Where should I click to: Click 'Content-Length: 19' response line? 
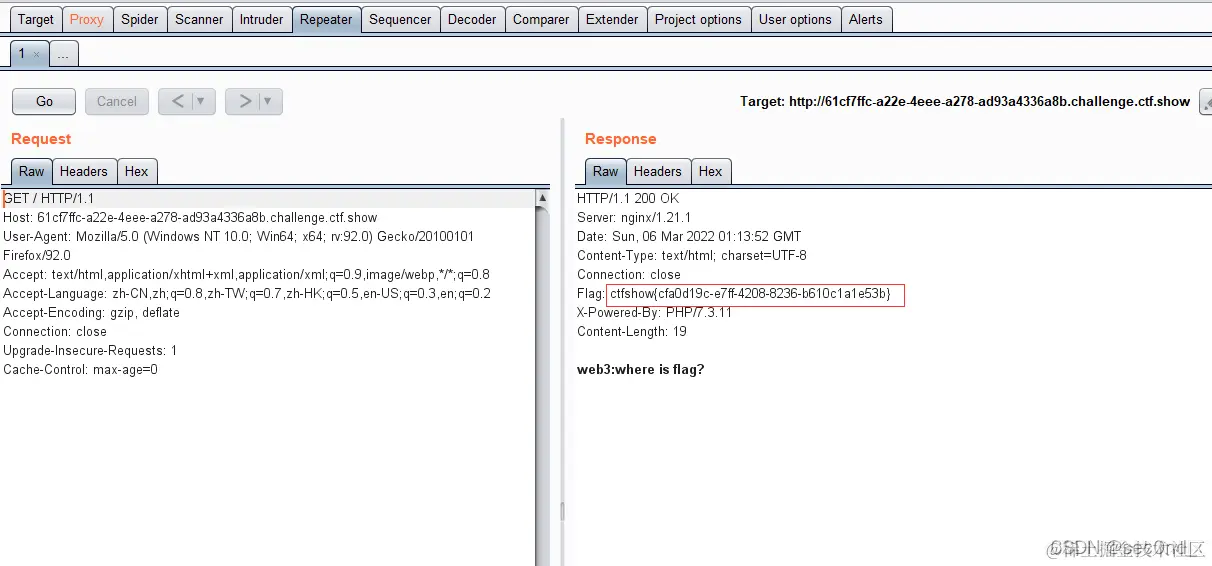pos(632,331)
